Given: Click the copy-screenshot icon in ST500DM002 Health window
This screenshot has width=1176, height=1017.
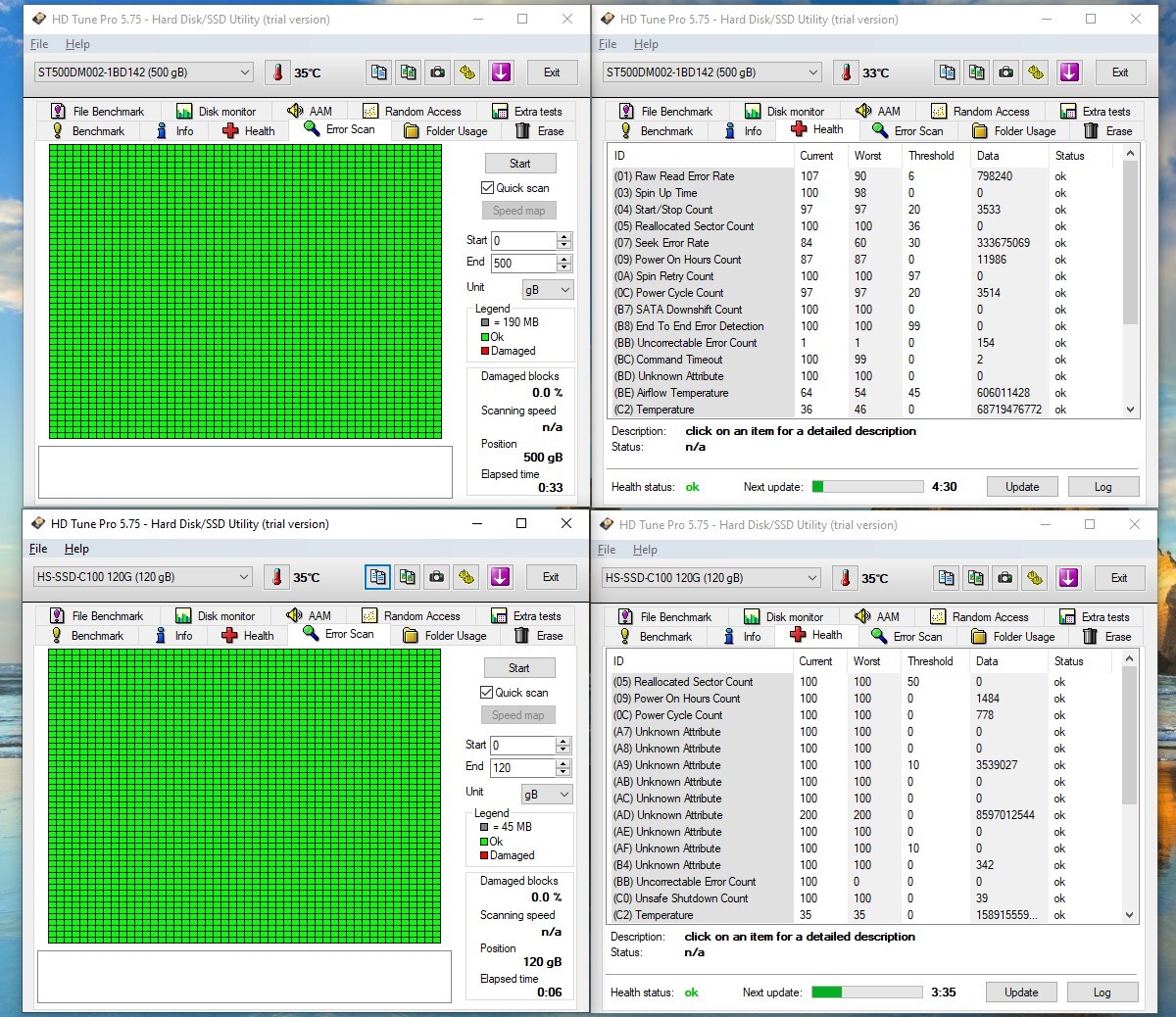Looking at the screenshot, I should coord(976,73).
